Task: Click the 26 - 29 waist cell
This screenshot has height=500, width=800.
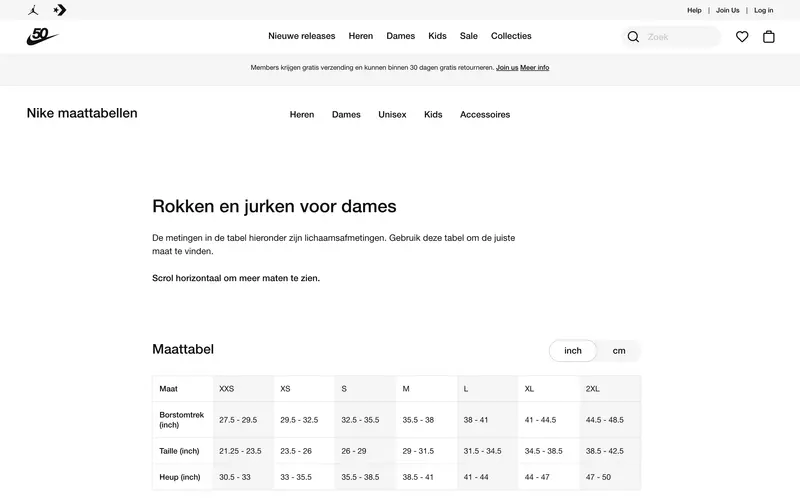Action: pos(365,451)
